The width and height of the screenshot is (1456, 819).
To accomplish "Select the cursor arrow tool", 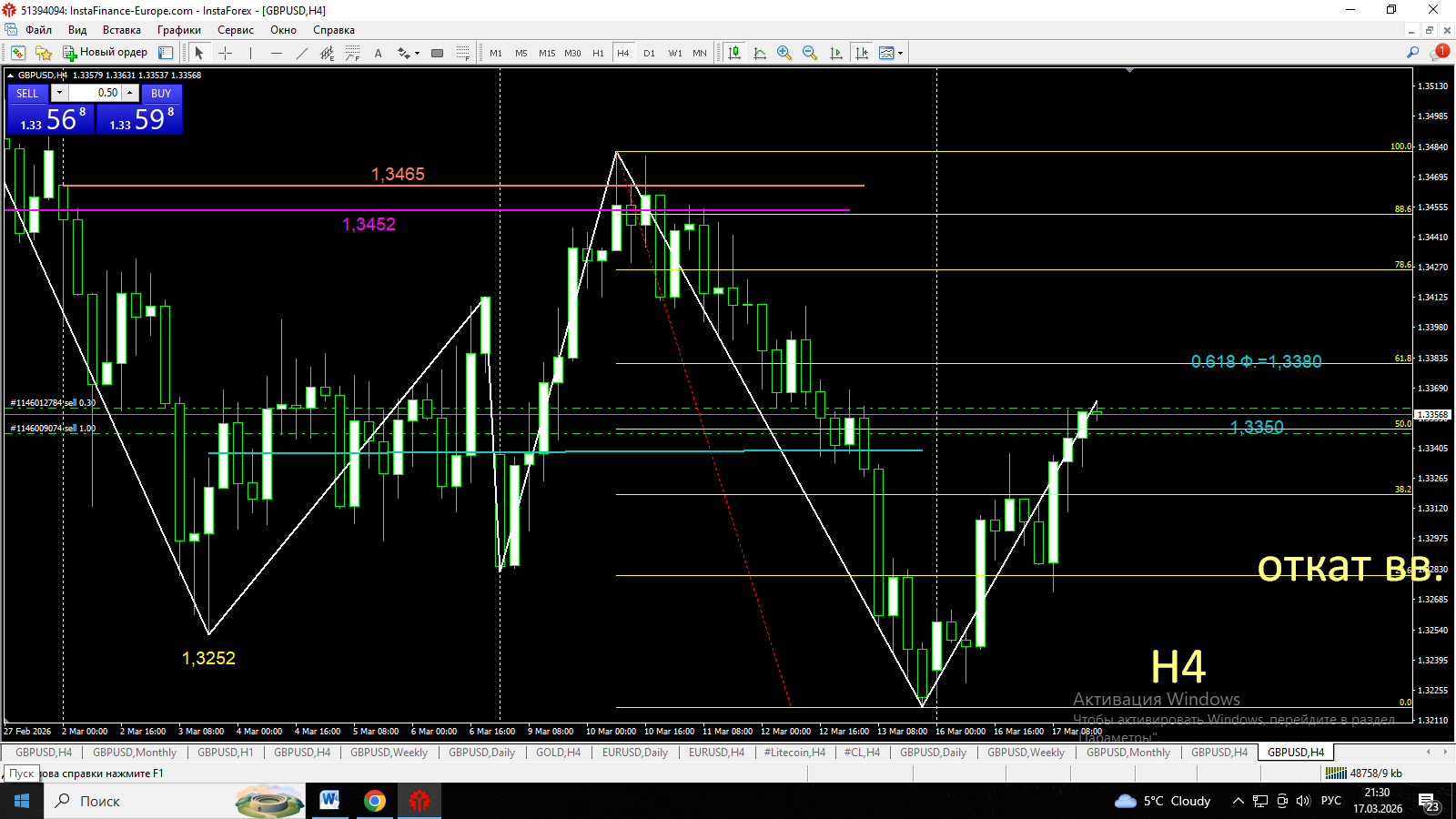I will (x=199, y=53).
